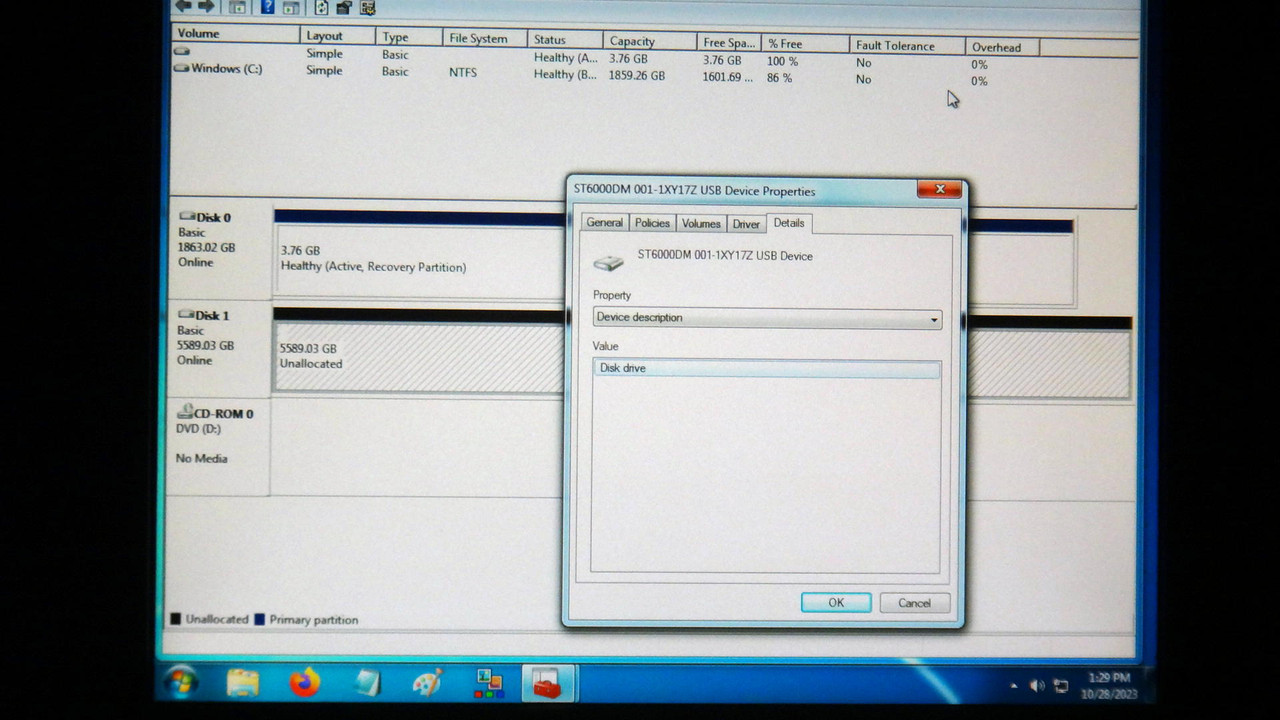Sort by the Volume column header
The width and height of the screenshot is (1280, 720).
[x=235, y=34]
